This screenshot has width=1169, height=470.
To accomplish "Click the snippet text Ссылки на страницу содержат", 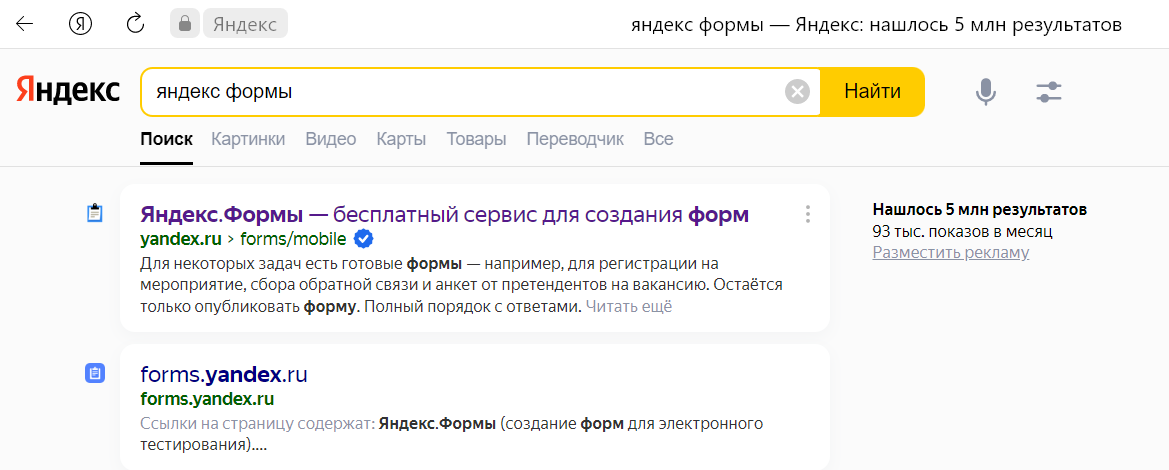I will pos(257,424).
